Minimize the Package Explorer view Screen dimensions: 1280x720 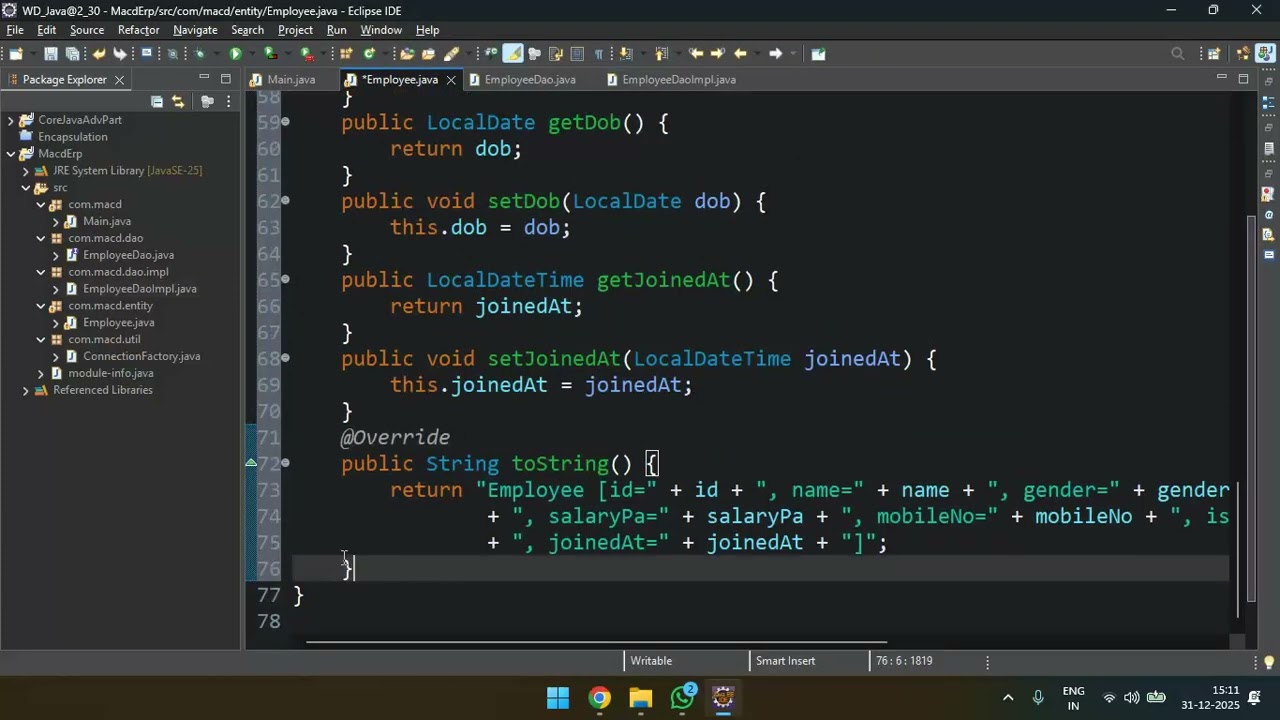(204, 78)
